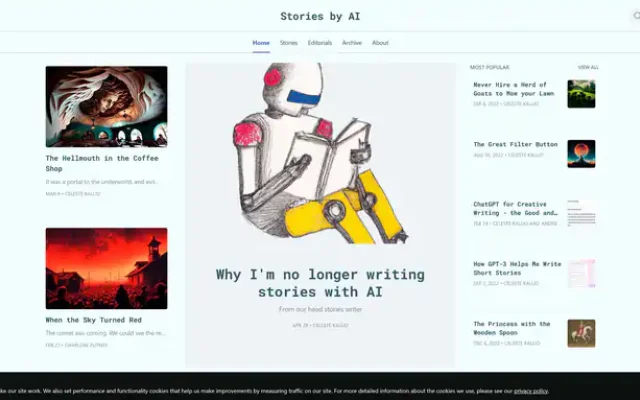Read When the Sky Turned Red story title
The image size is (640, 400).
coord(93,320)
